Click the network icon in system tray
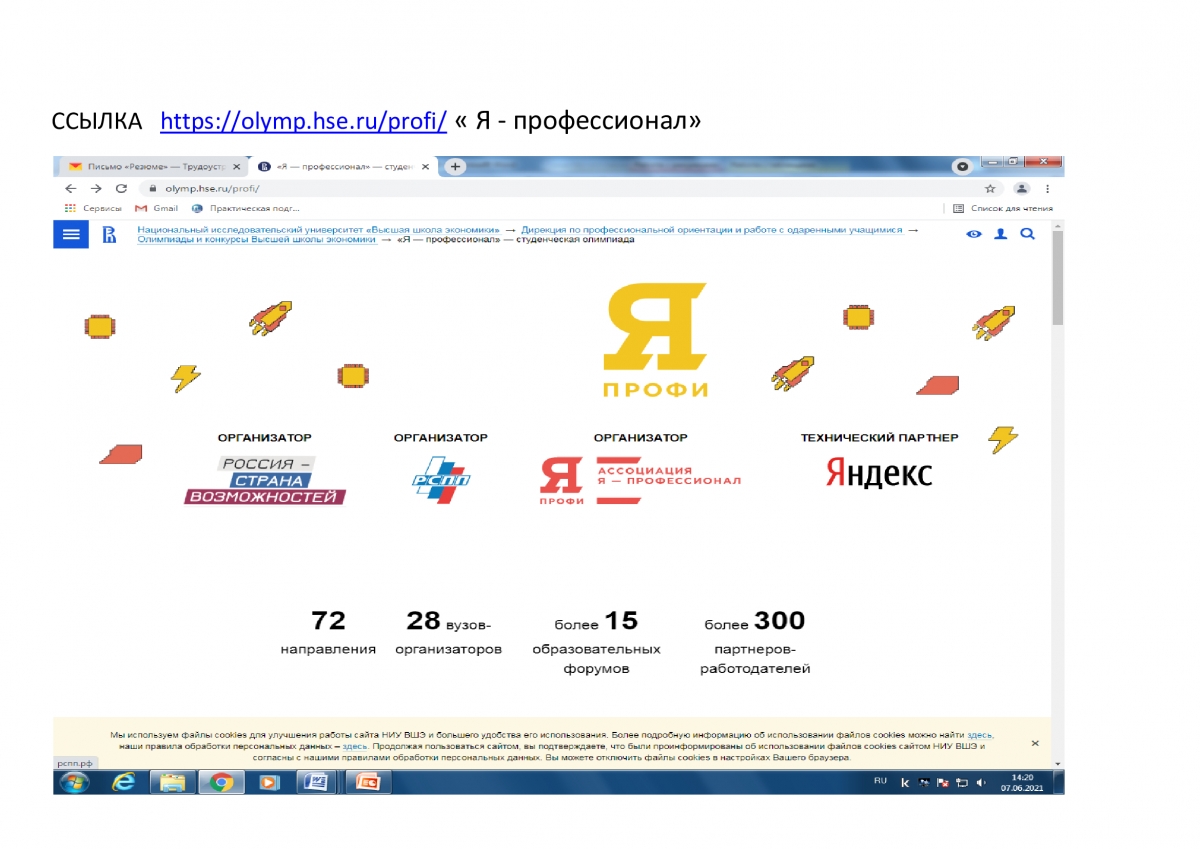The height and width of the screenshot is (849, 1200). coord(962,782)
